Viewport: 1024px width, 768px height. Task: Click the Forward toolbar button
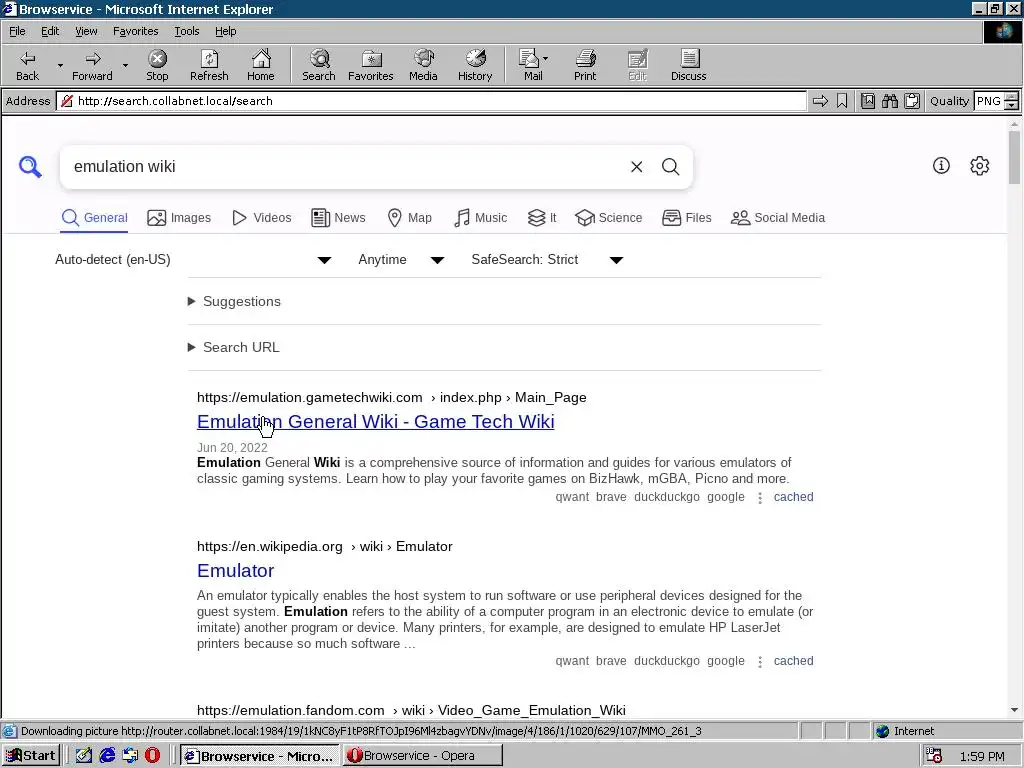[92, 66]
